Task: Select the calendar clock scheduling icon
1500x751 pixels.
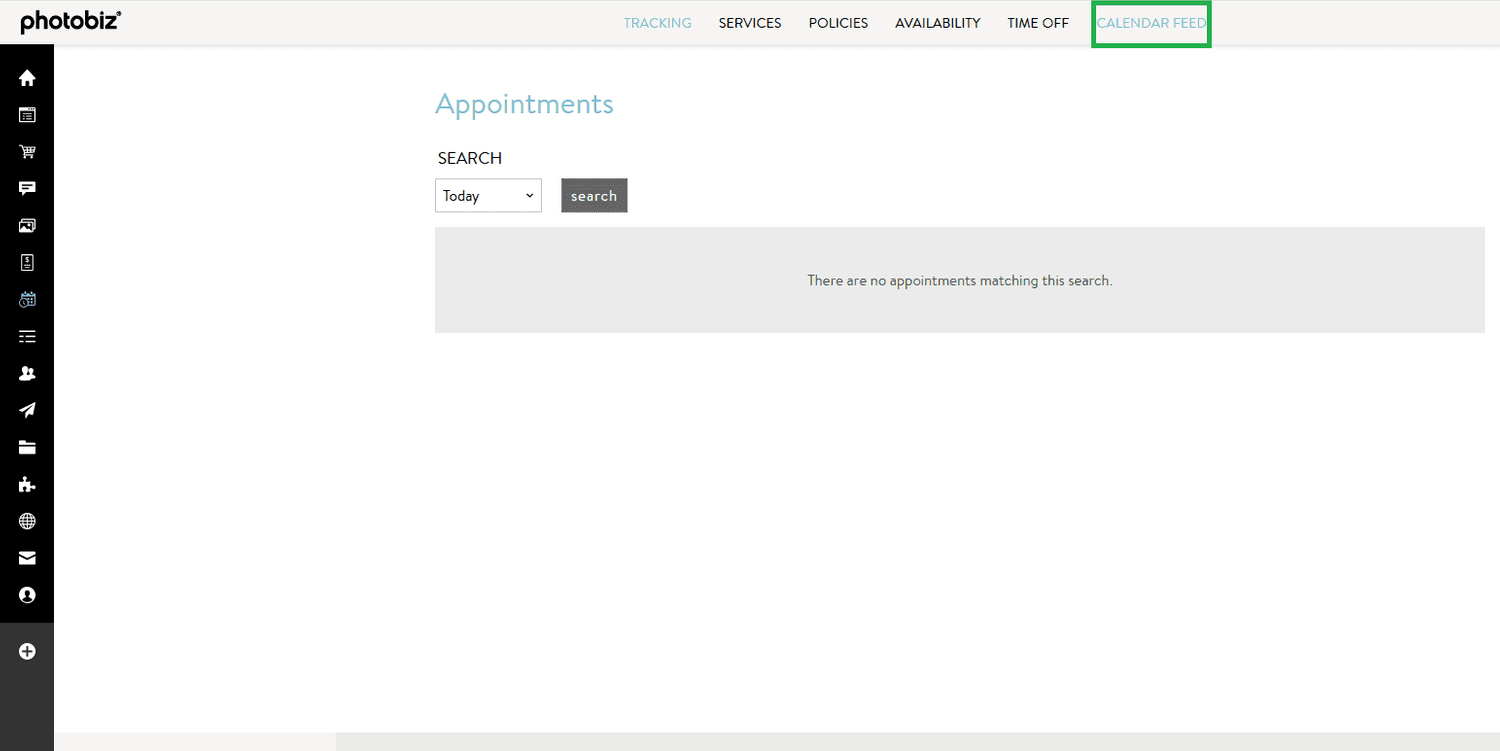Action: (27, 299)
